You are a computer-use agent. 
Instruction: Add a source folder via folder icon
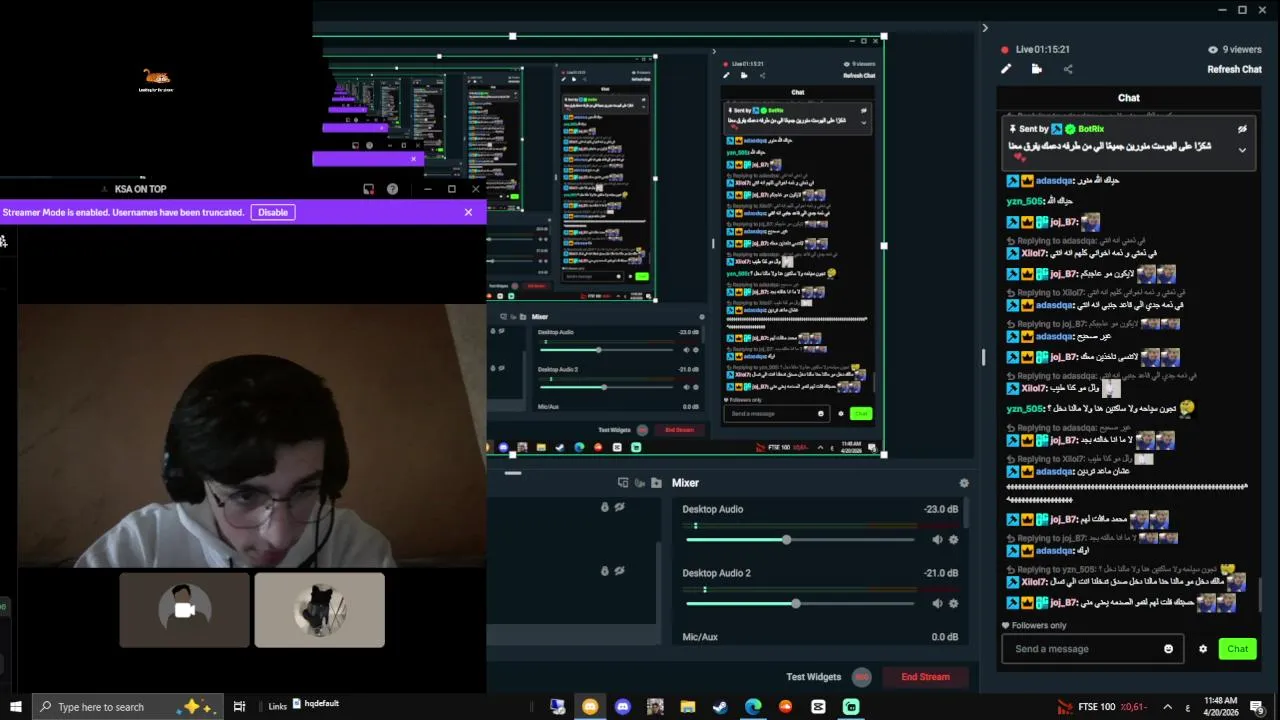(656, 483)
